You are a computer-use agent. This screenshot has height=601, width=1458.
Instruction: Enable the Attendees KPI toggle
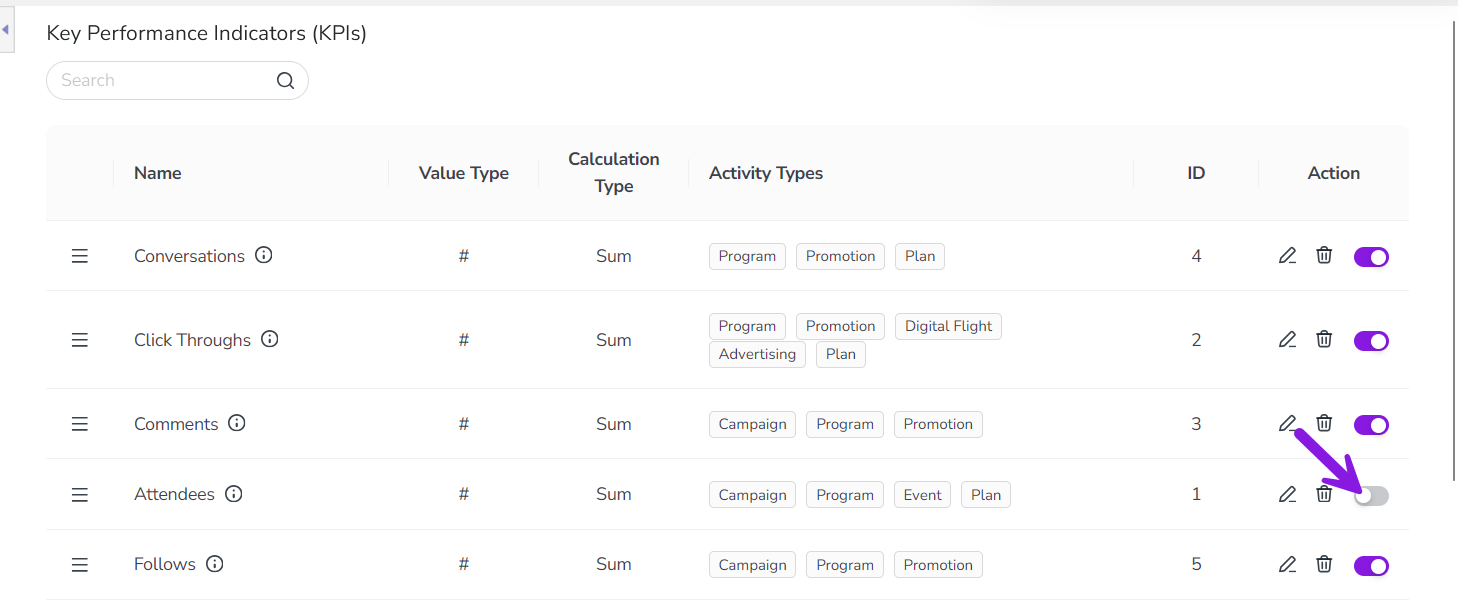click(x=1371, y=496)
